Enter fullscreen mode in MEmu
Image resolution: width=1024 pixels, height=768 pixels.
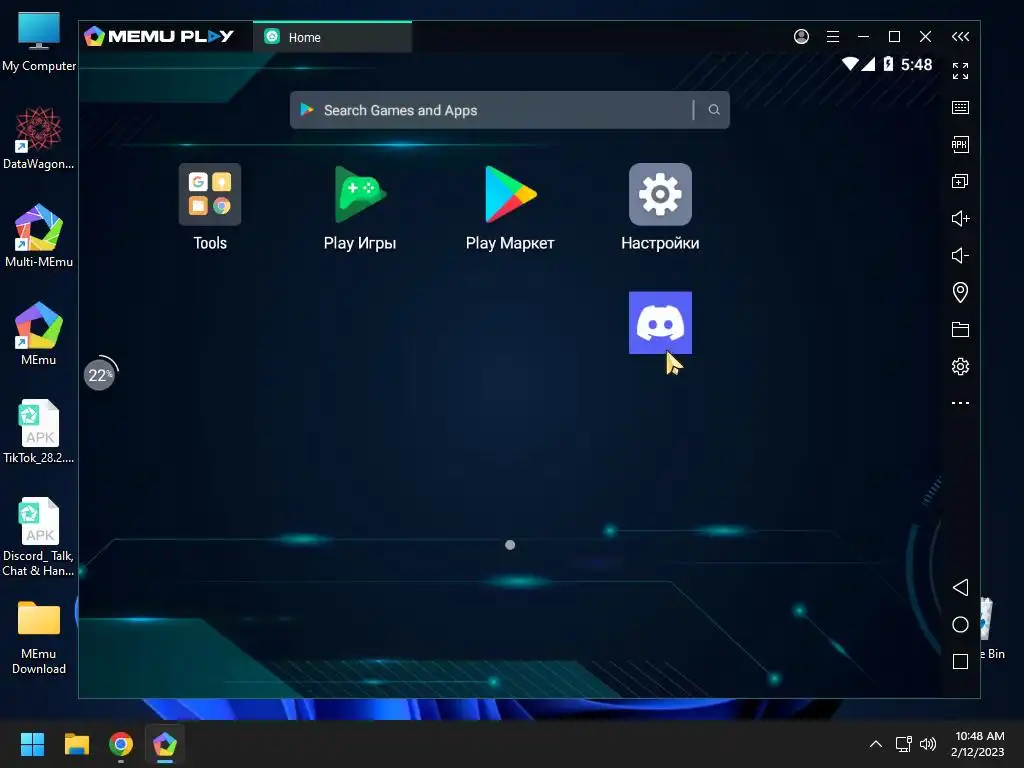tap(960, 71)
